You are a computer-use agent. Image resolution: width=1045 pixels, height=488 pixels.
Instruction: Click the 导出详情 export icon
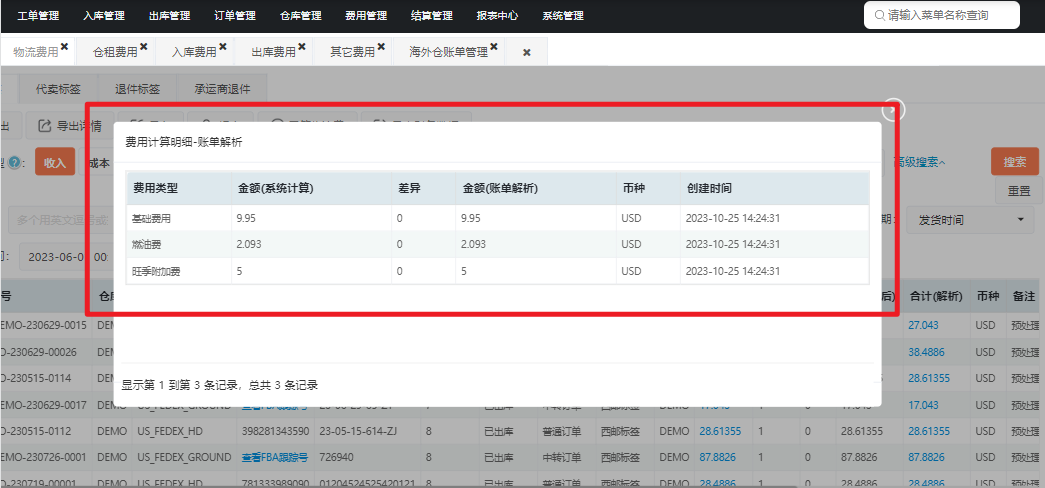(x=45, y=126)
